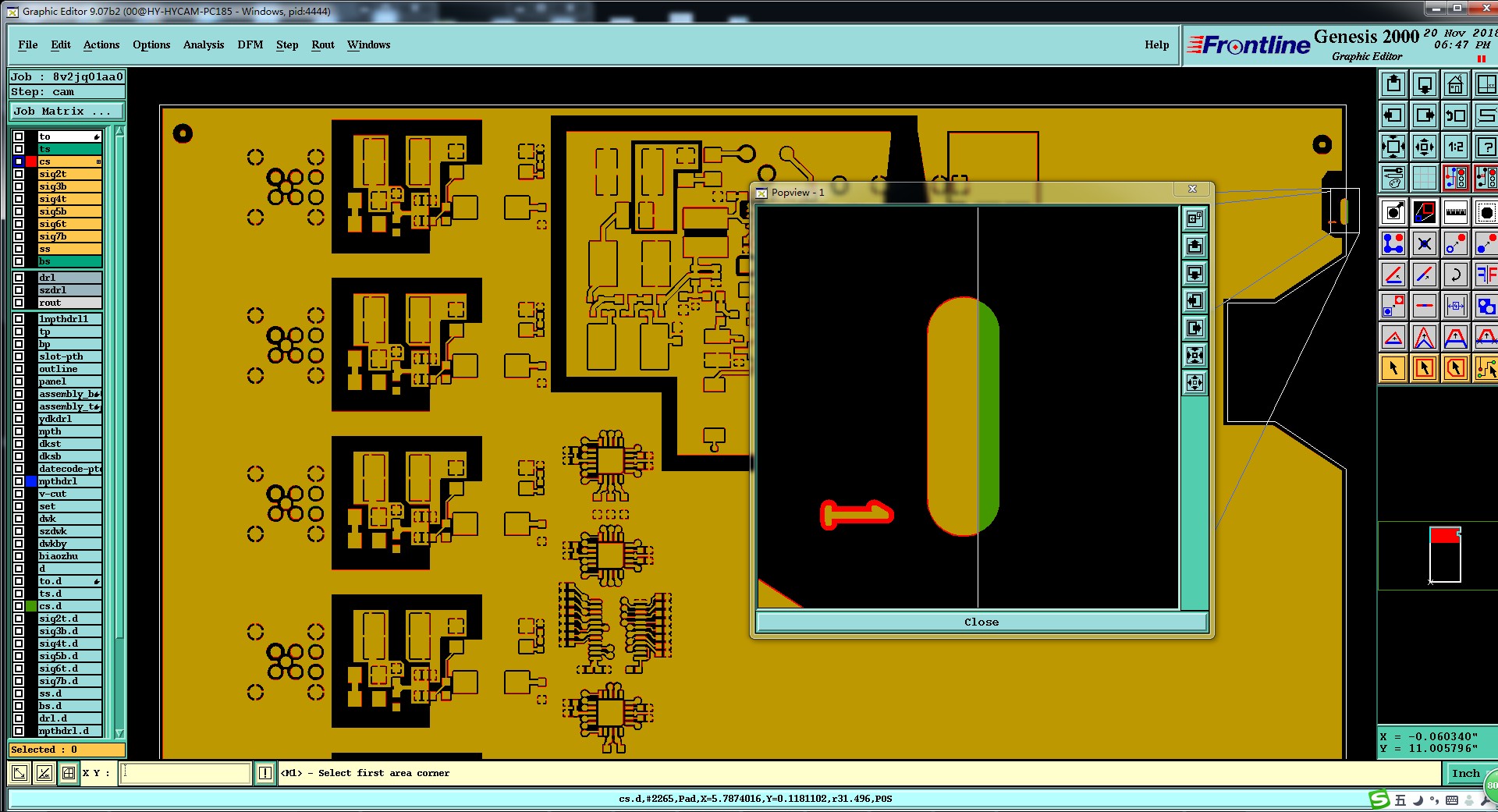1498x812 pixels.
Task: Click the board overview thumbnail
Action: tap(1445, 555)
